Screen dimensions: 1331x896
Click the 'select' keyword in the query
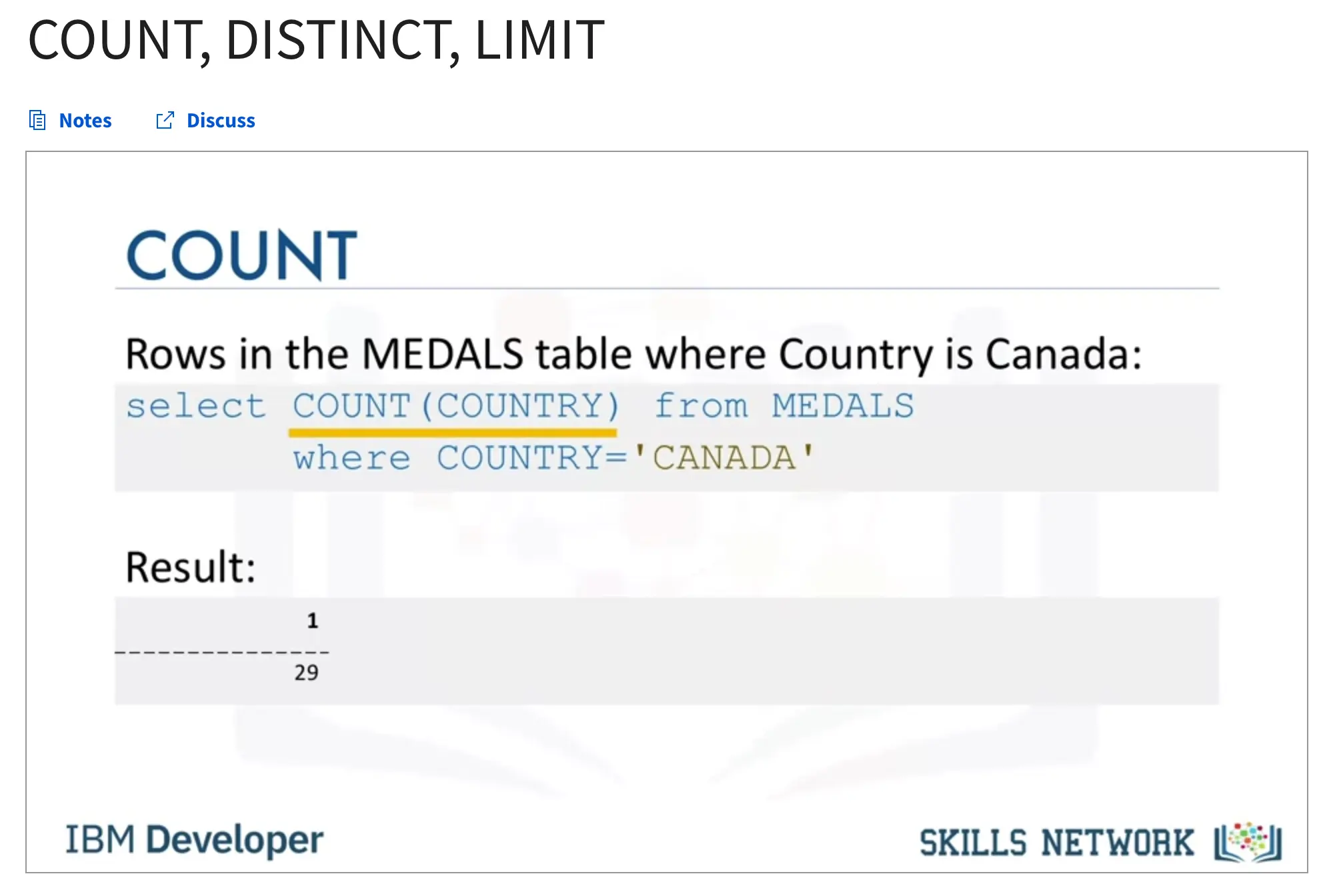(196, 406)
